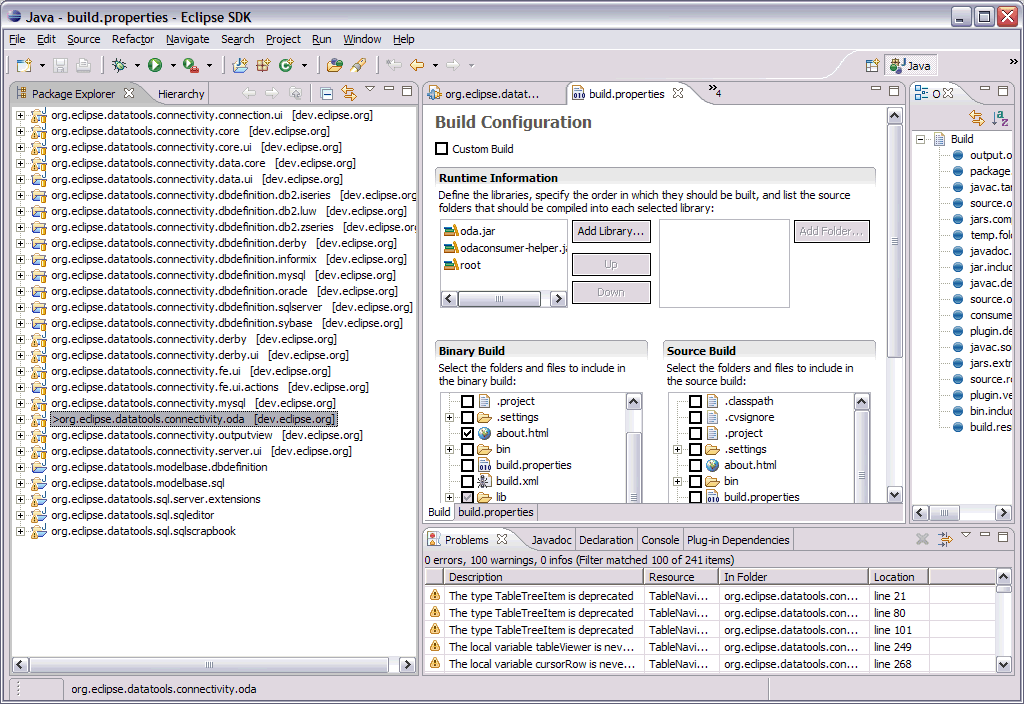Click the library list horizontal scrollbar thumb

click(500, 298)
